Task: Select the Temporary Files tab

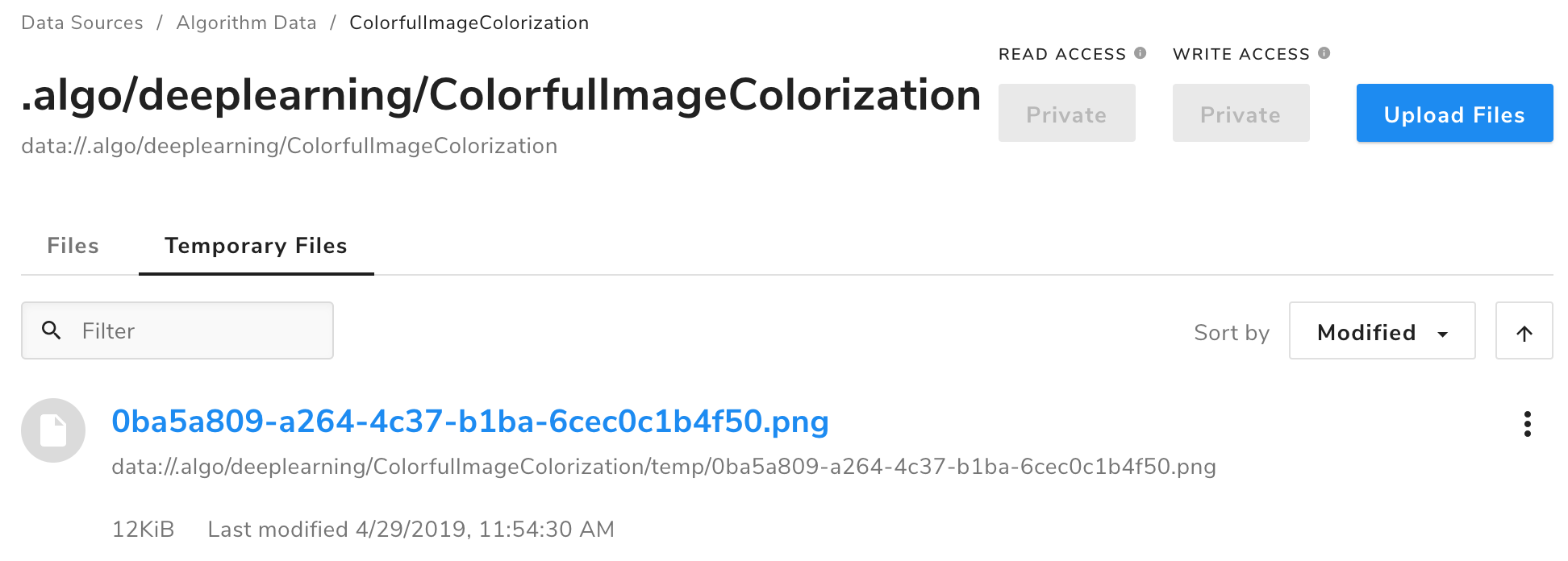Action: [x=256, y=246]
